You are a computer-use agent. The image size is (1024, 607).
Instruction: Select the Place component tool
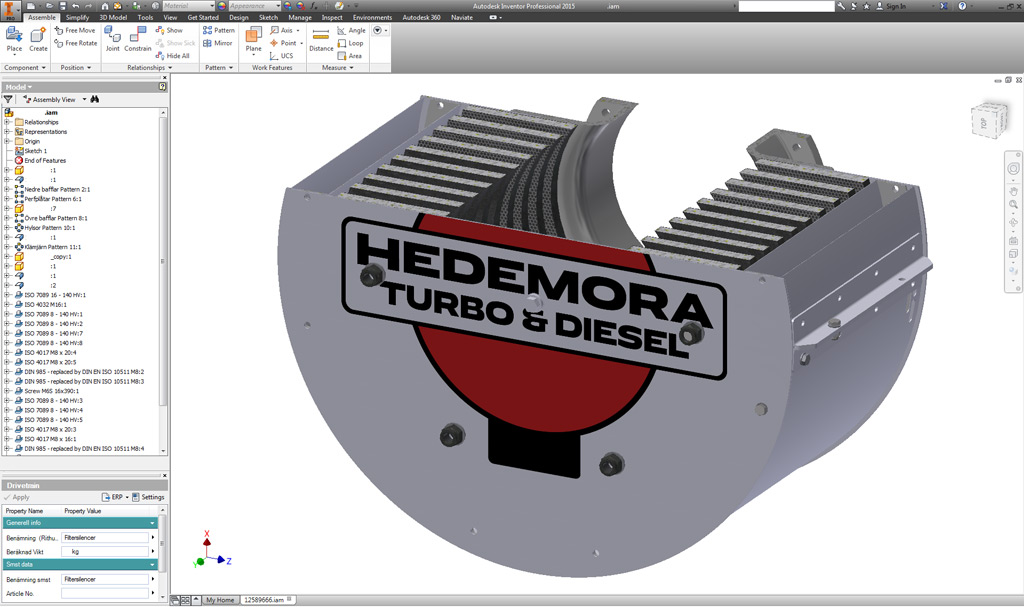[x=14, y=39]
